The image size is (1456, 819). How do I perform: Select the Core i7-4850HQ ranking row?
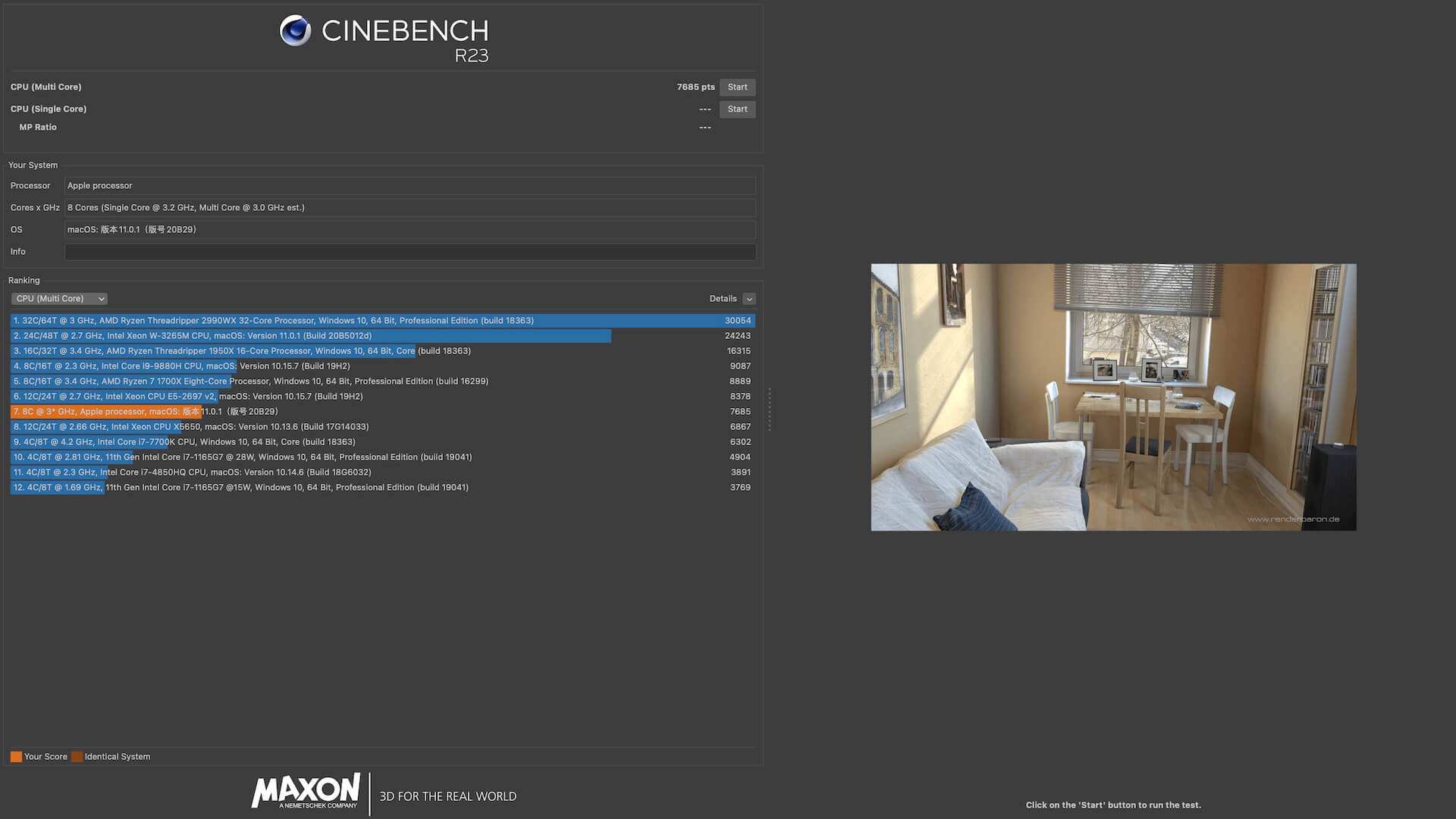coord(383,472)
